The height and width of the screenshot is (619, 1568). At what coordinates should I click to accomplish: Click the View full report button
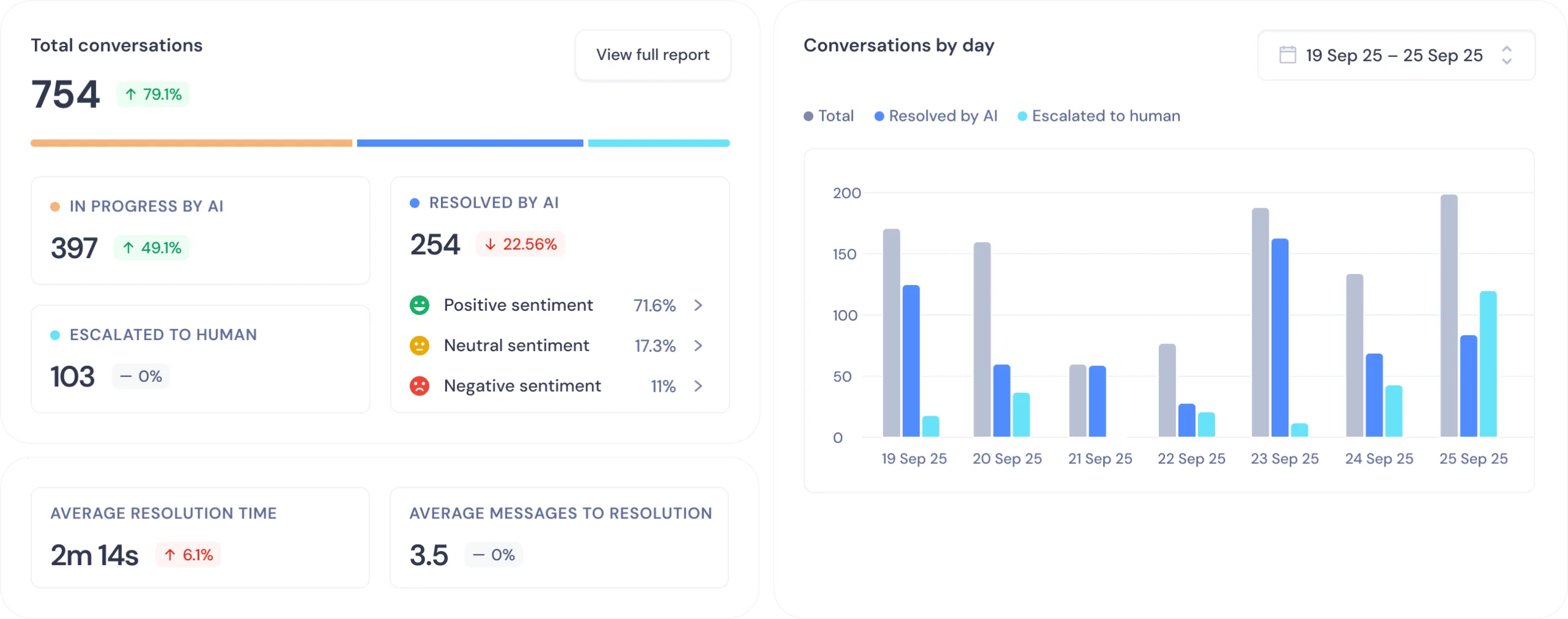pyautogui.click(x=652, y=55)
